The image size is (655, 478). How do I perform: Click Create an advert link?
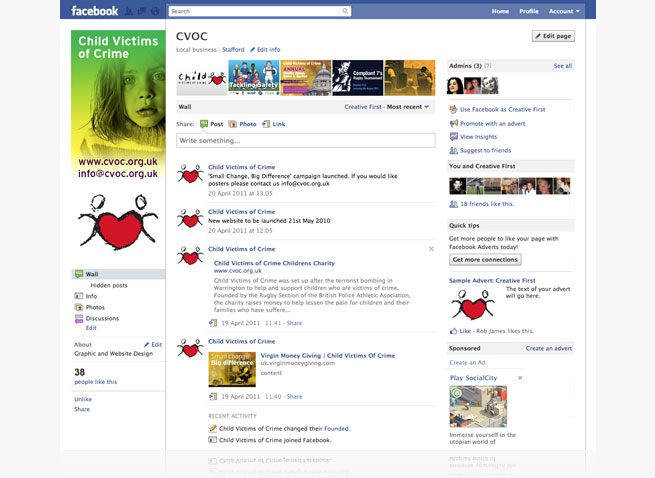[549, 348]
